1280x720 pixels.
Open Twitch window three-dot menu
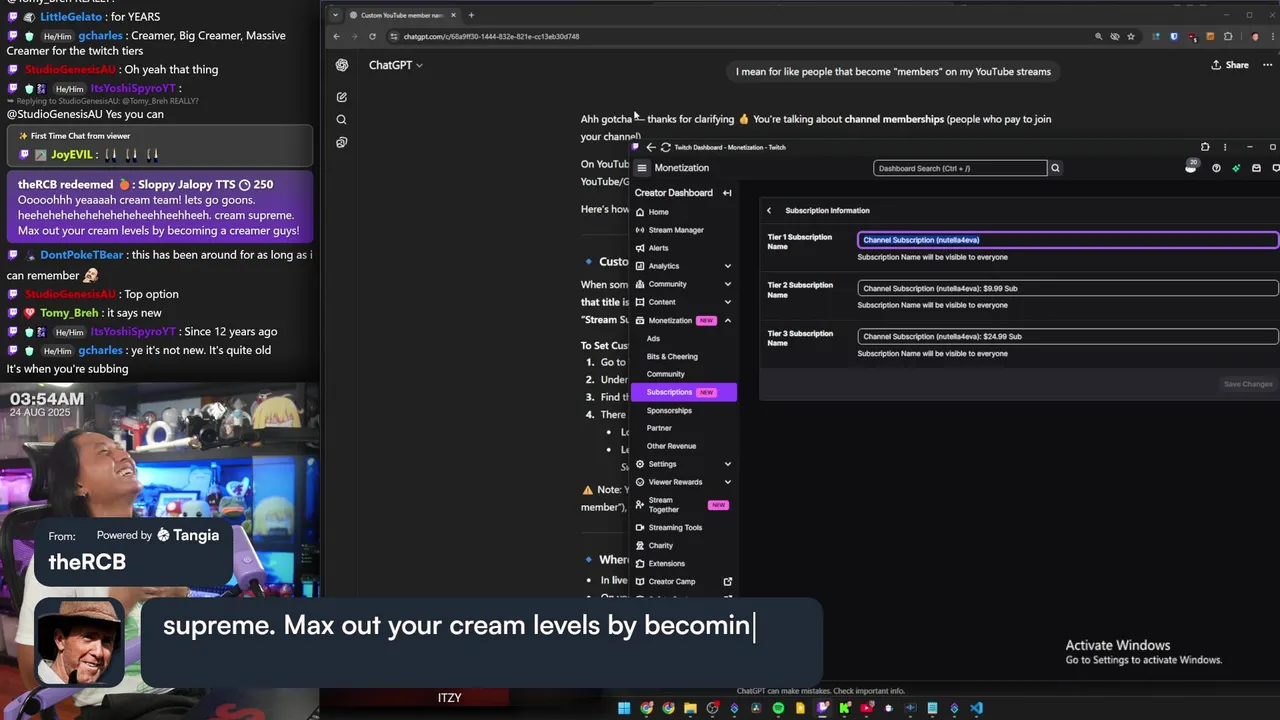point(1225,147)
